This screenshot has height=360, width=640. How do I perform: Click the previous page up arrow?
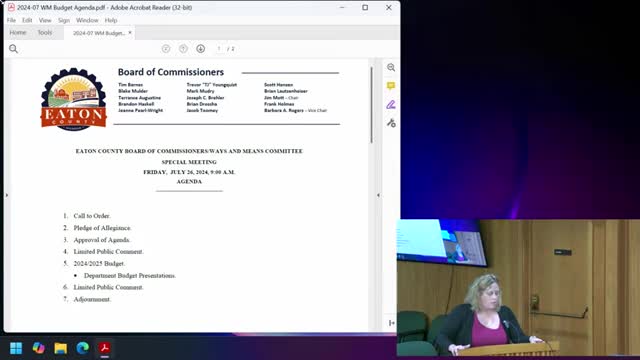coord(183,49)
